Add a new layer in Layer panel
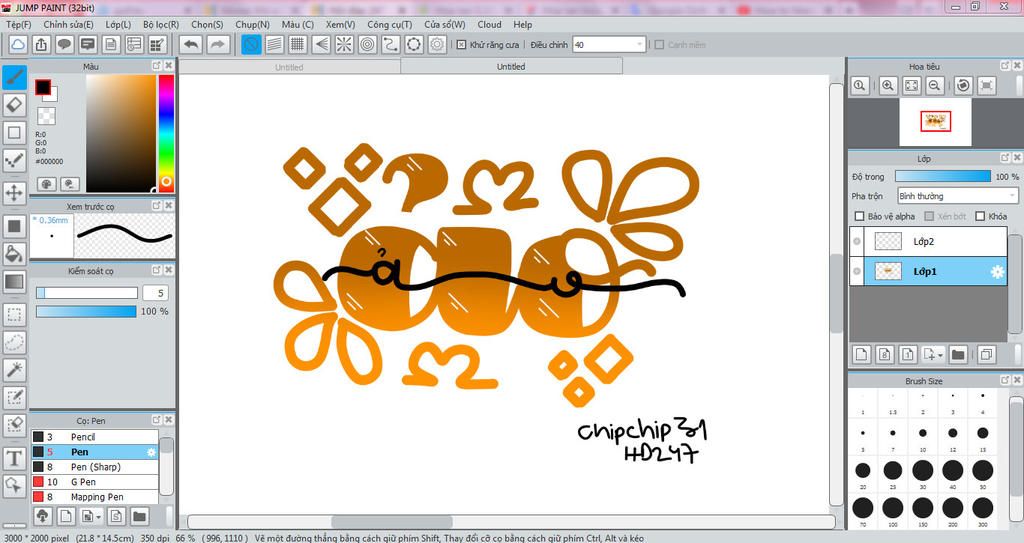Image resolution: width=1024 pixels, height=543 pixels. (x=861, y=354)
